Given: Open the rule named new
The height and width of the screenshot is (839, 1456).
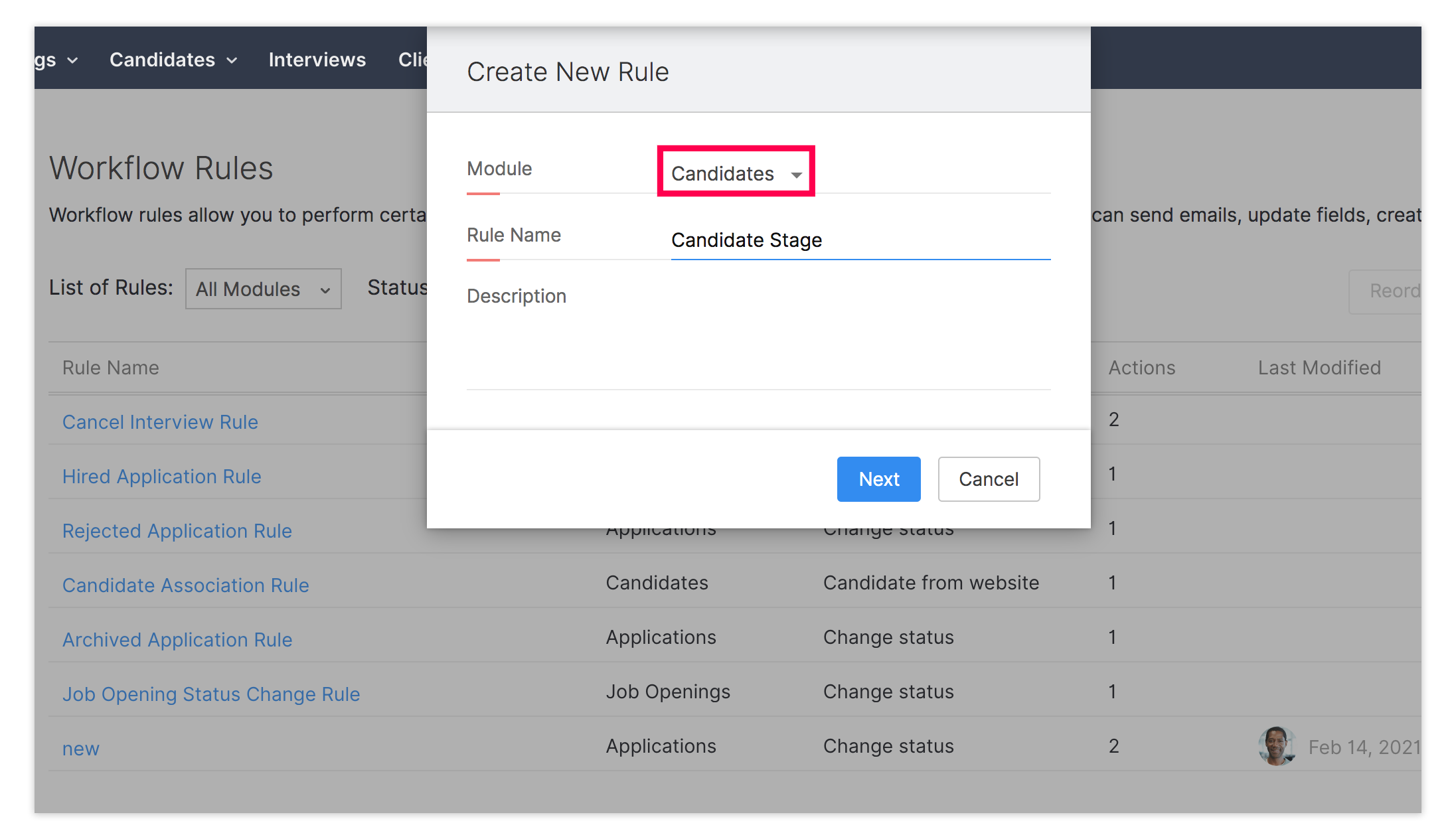Looking at the screenshot, I should [80, 749].
